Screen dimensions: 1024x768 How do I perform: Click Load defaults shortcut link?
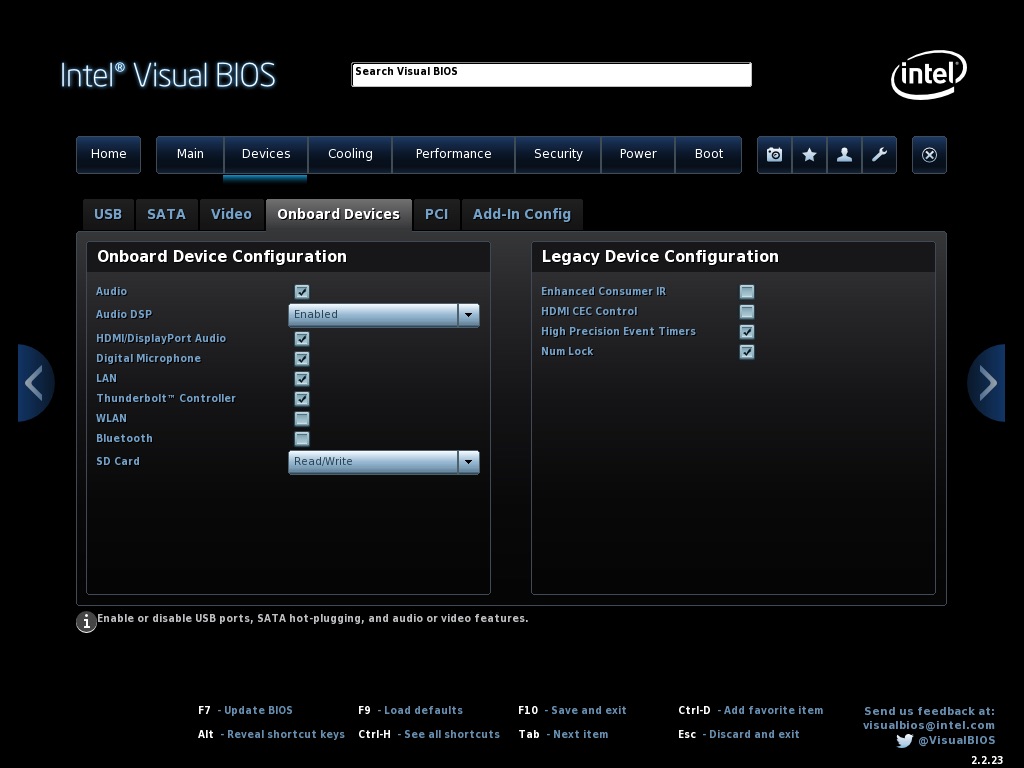423,711
